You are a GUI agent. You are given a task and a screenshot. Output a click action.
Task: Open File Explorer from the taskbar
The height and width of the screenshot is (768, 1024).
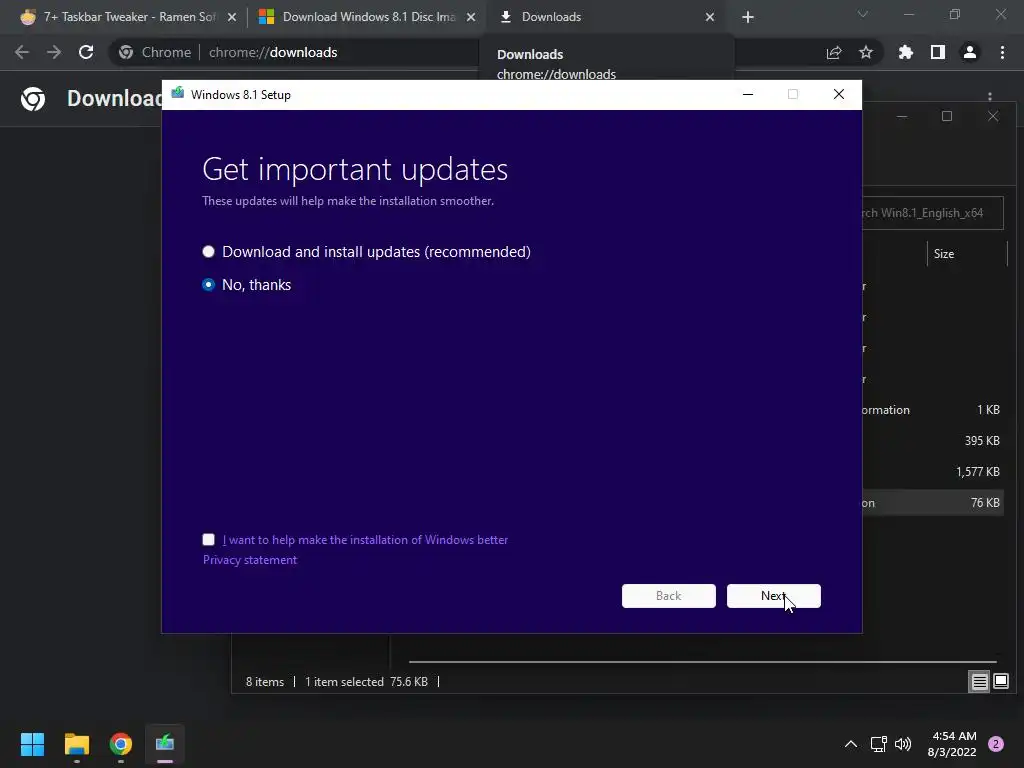[x=76, y=744]
